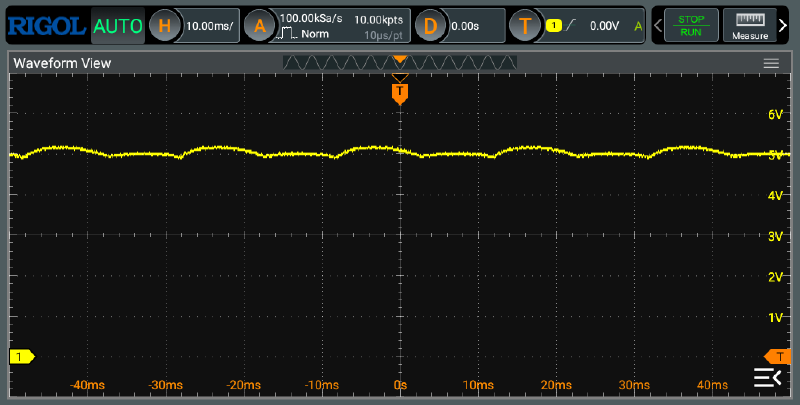Click the 100.00kSa/s sample rate text
This screenshot has width=800, height=405.
(311, 18)
